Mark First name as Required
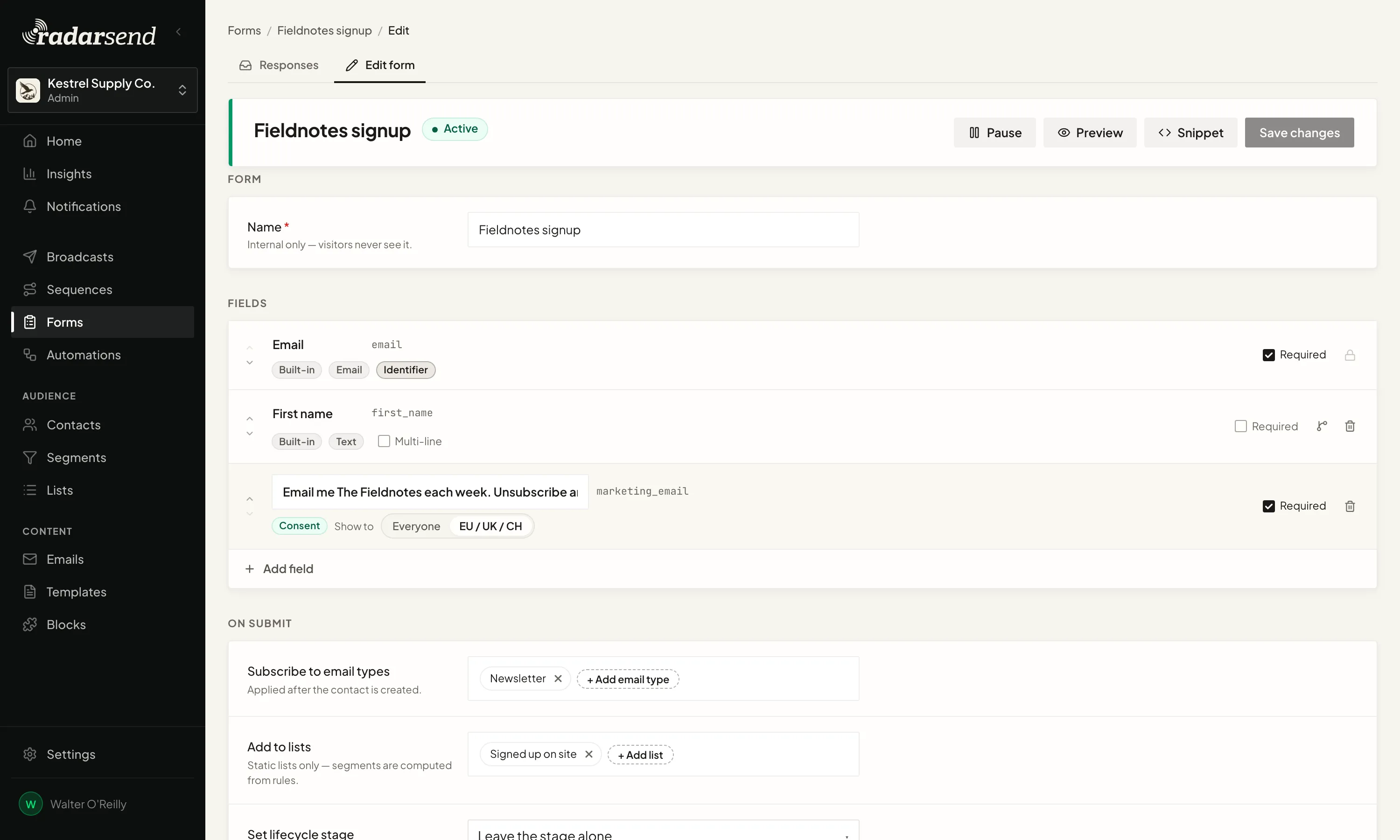 (1240, 426)
